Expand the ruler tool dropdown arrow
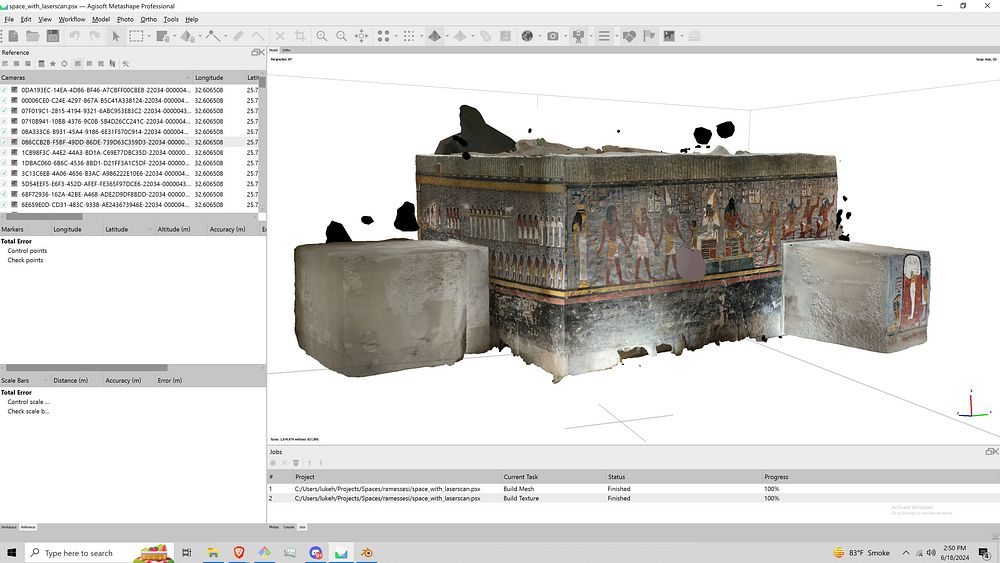 click(227, 36)
